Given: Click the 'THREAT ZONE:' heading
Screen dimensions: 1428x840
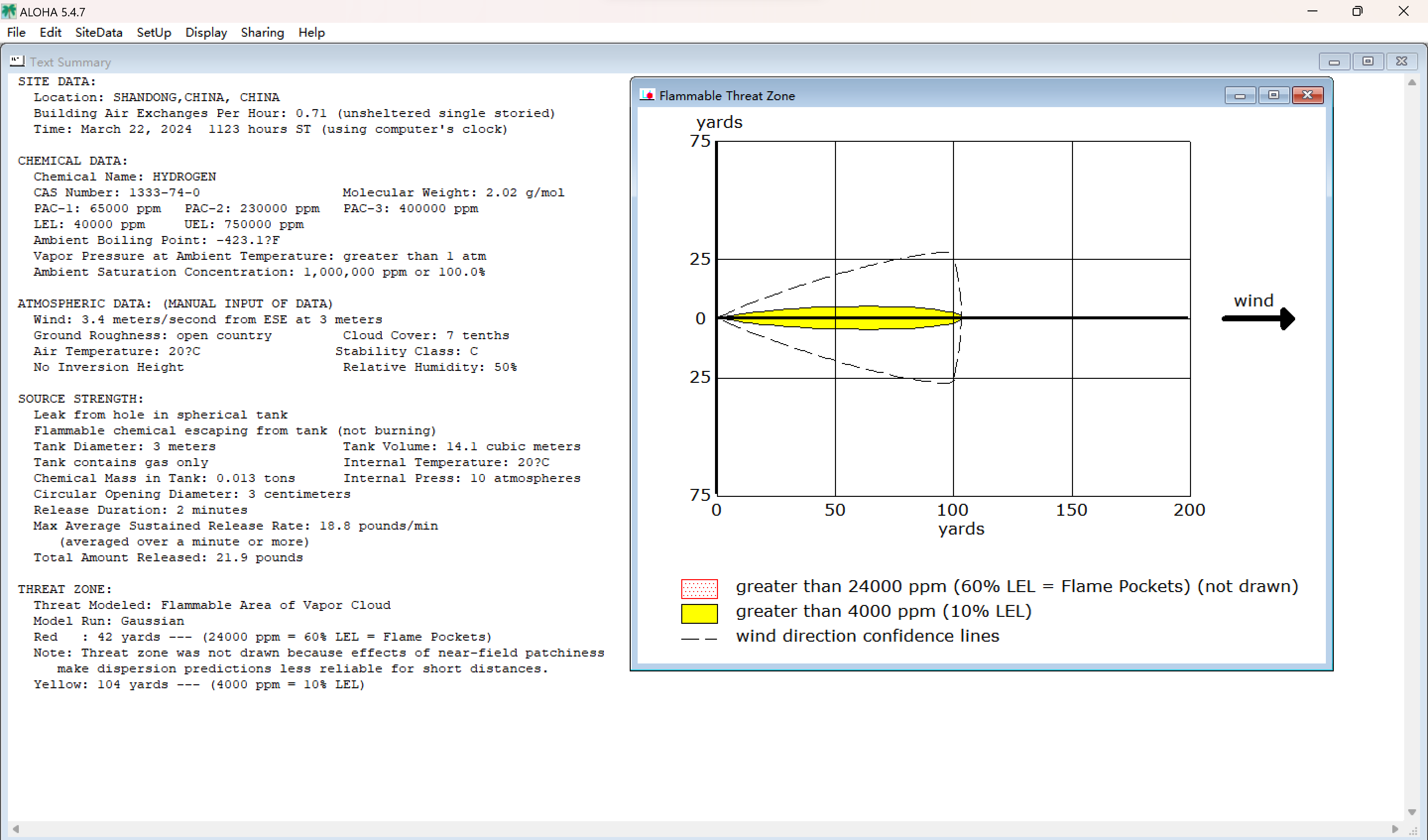Looking at the screenshot, I should click(x=64, y=590).
